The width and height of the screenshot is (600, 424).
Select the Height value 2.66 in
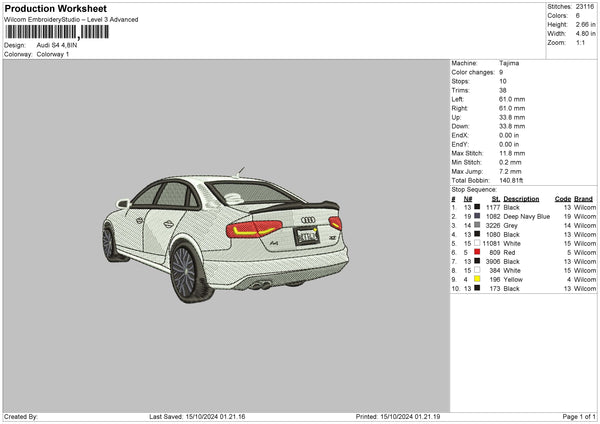[585, 24]
